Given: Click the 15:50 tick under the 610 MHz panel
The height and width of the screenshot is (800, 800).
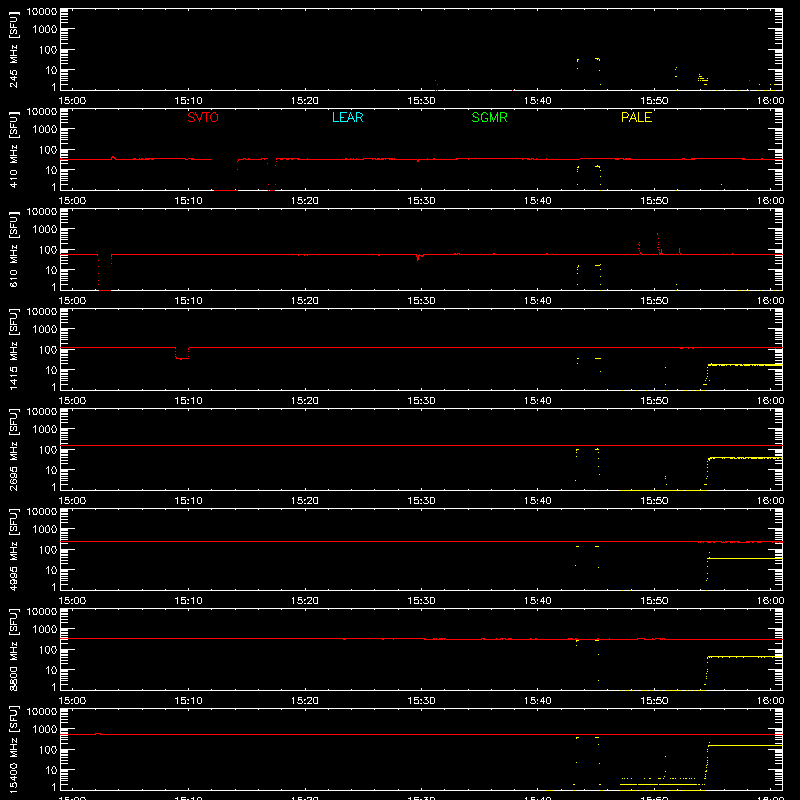Looking at the screenshot, I should (x=654, y=301).
